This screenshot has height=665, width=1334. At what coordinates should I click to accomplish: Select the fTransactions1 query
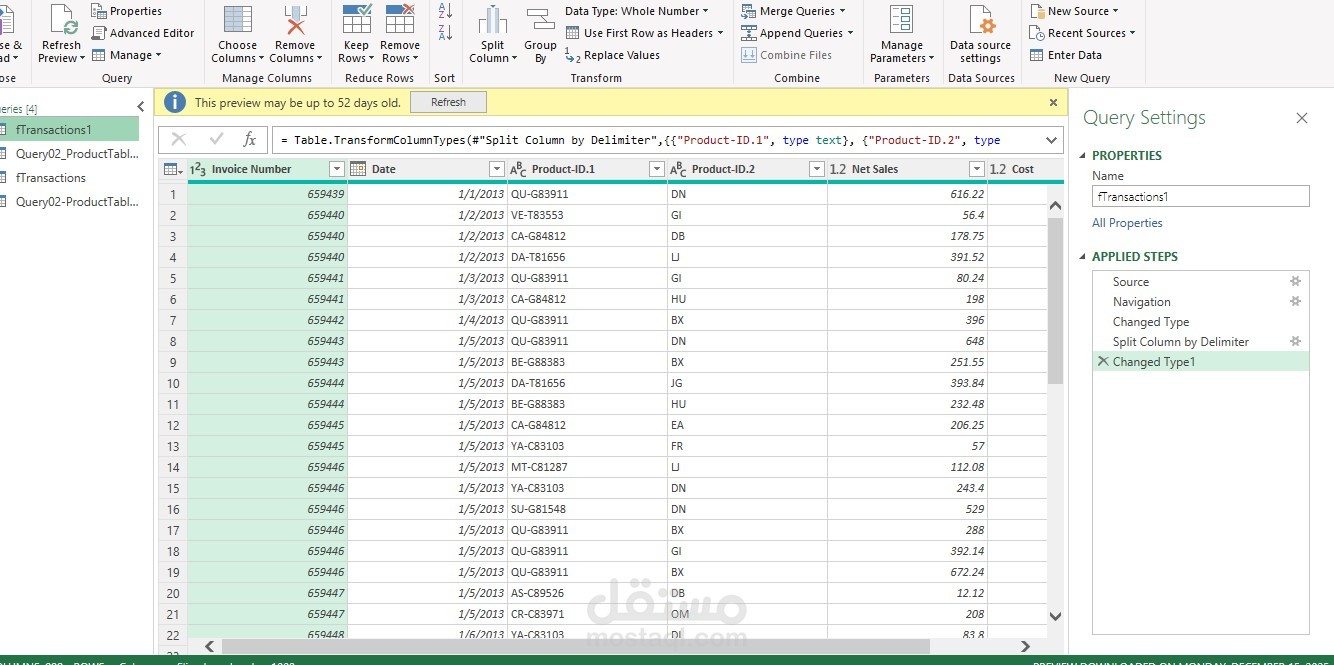click(x=69, y=130)
